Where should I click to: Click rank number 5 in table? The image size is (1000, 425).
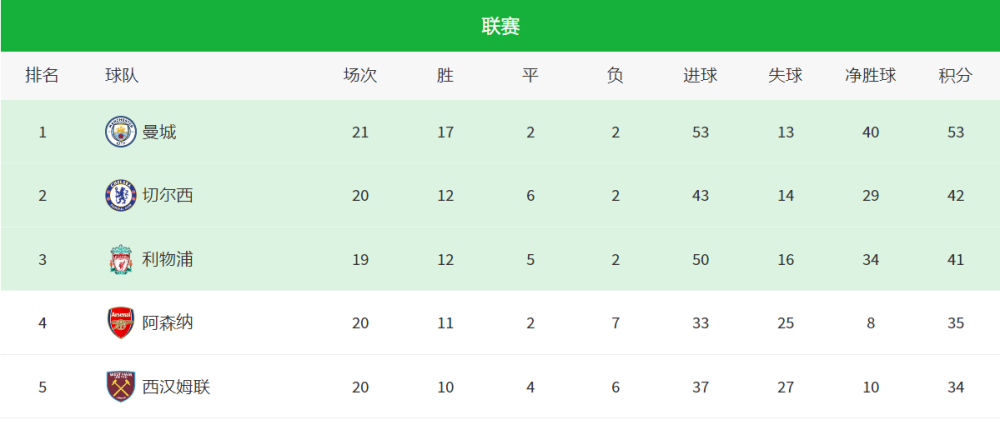(x=42, y=387)
